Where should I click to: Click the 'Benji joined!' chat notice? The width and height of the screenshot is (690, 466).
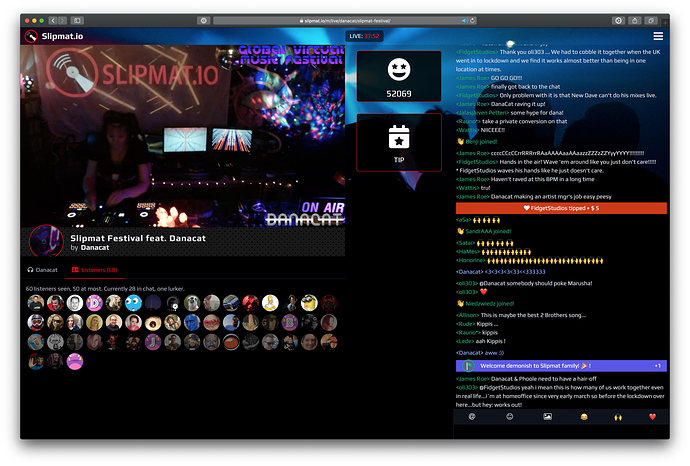tap(477, 142)
